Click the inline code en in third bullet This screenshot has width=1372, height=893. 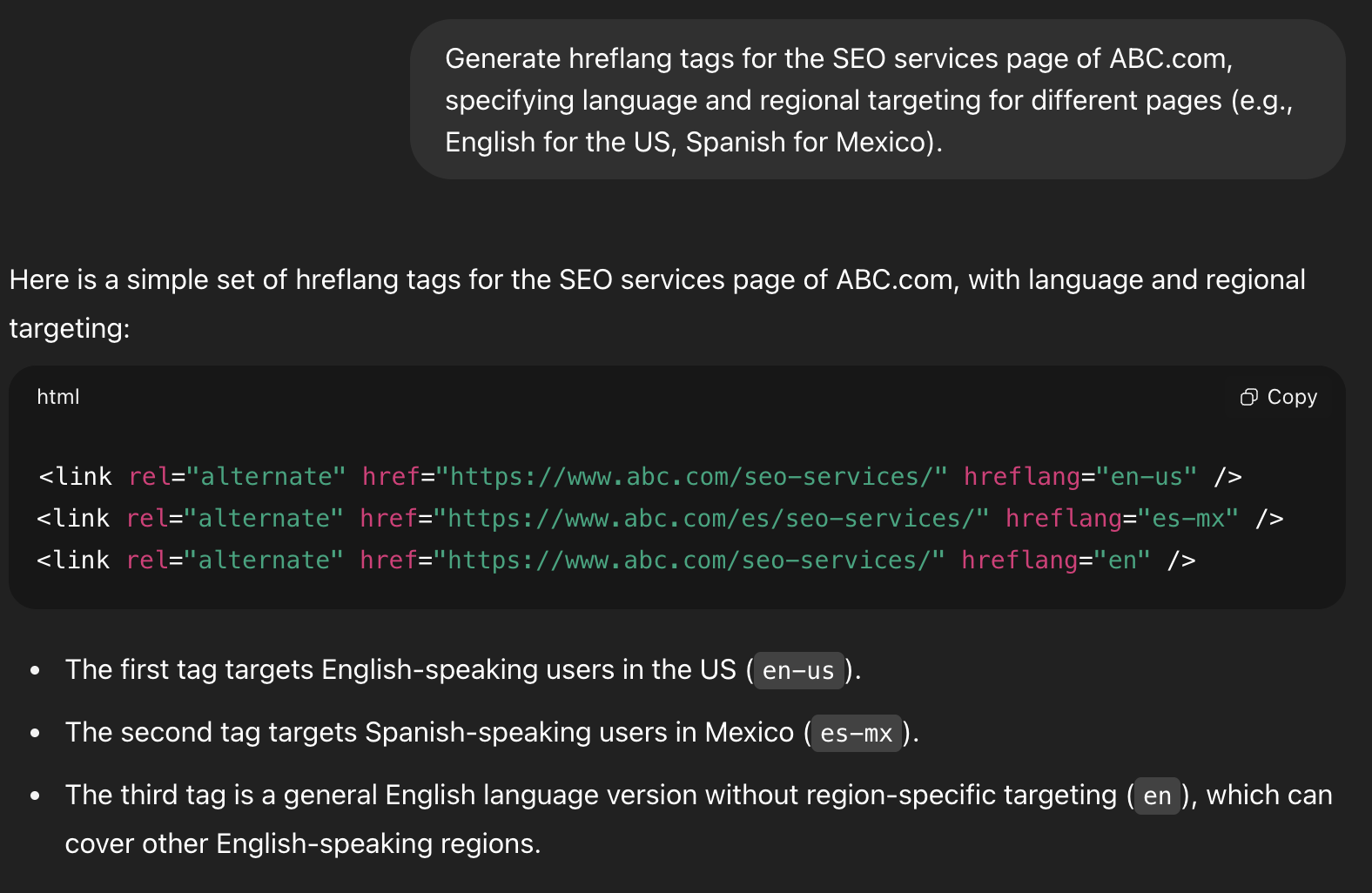pos(1157,796)
